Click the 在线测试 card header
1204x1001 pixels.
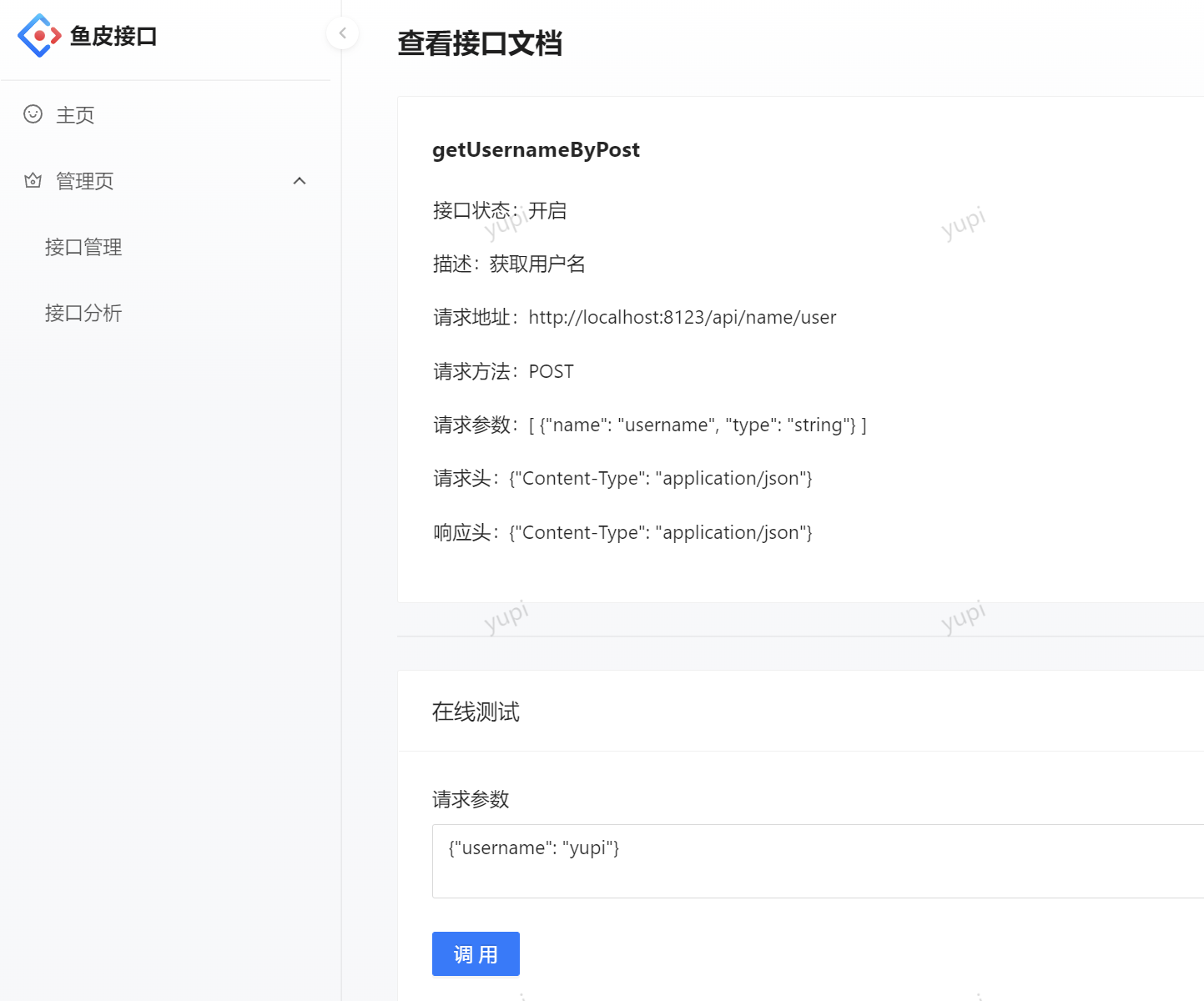pos(476,712)
